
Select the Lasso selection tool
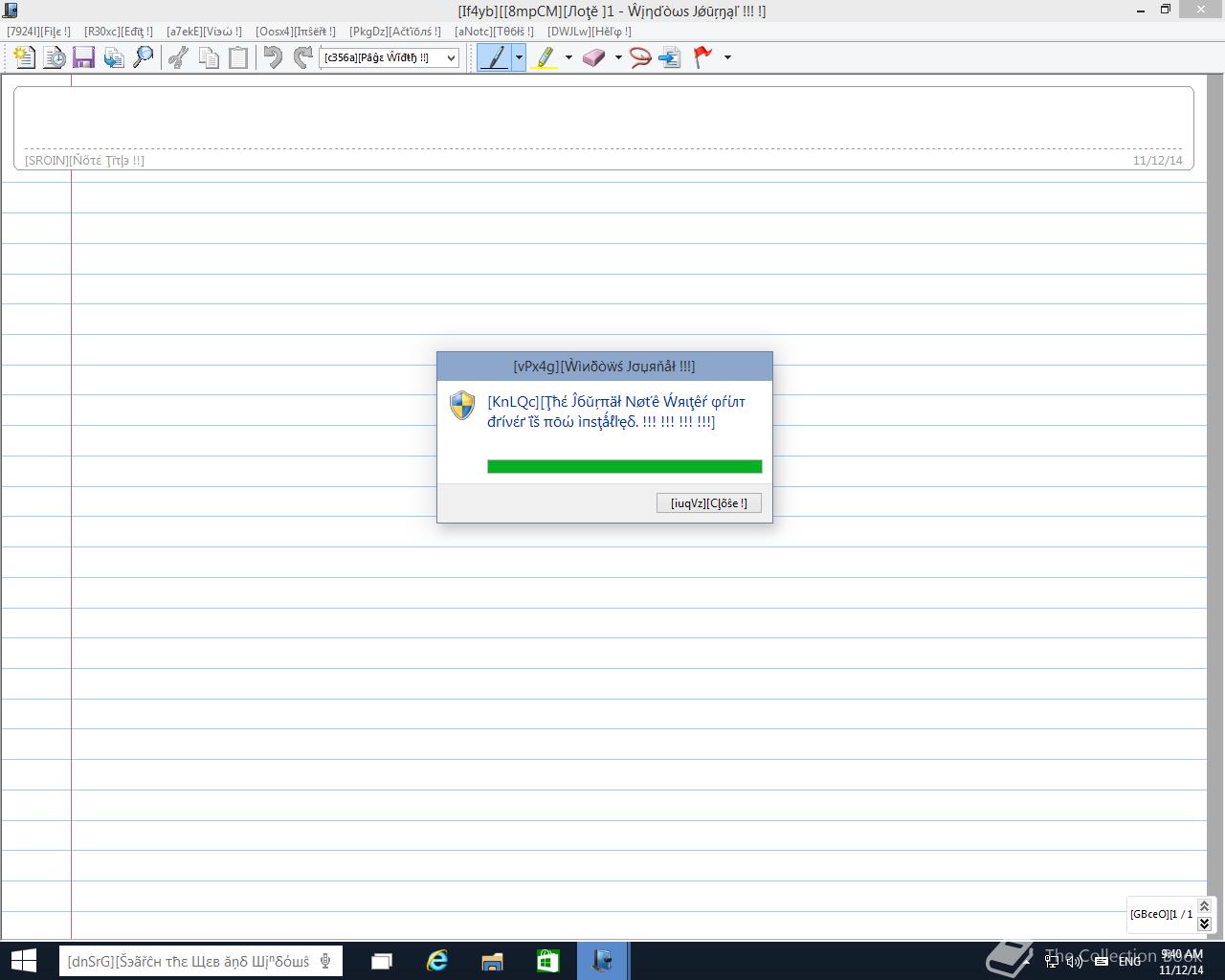640,57
